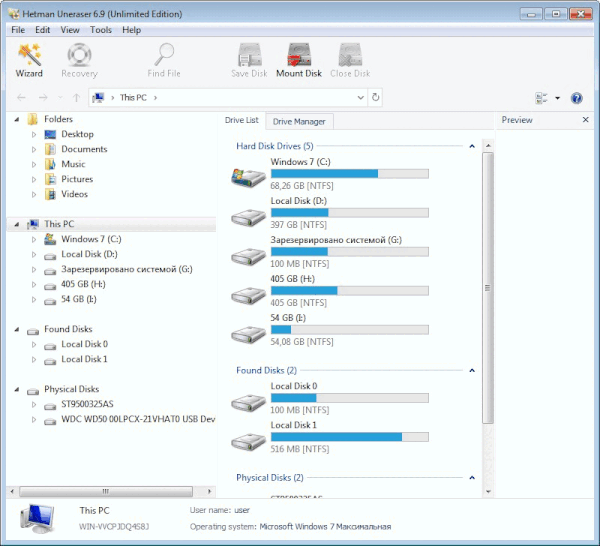Collapse the This PC tree node
The height and width of the screenshot is (546, 600).
click(x=17, y=225)
